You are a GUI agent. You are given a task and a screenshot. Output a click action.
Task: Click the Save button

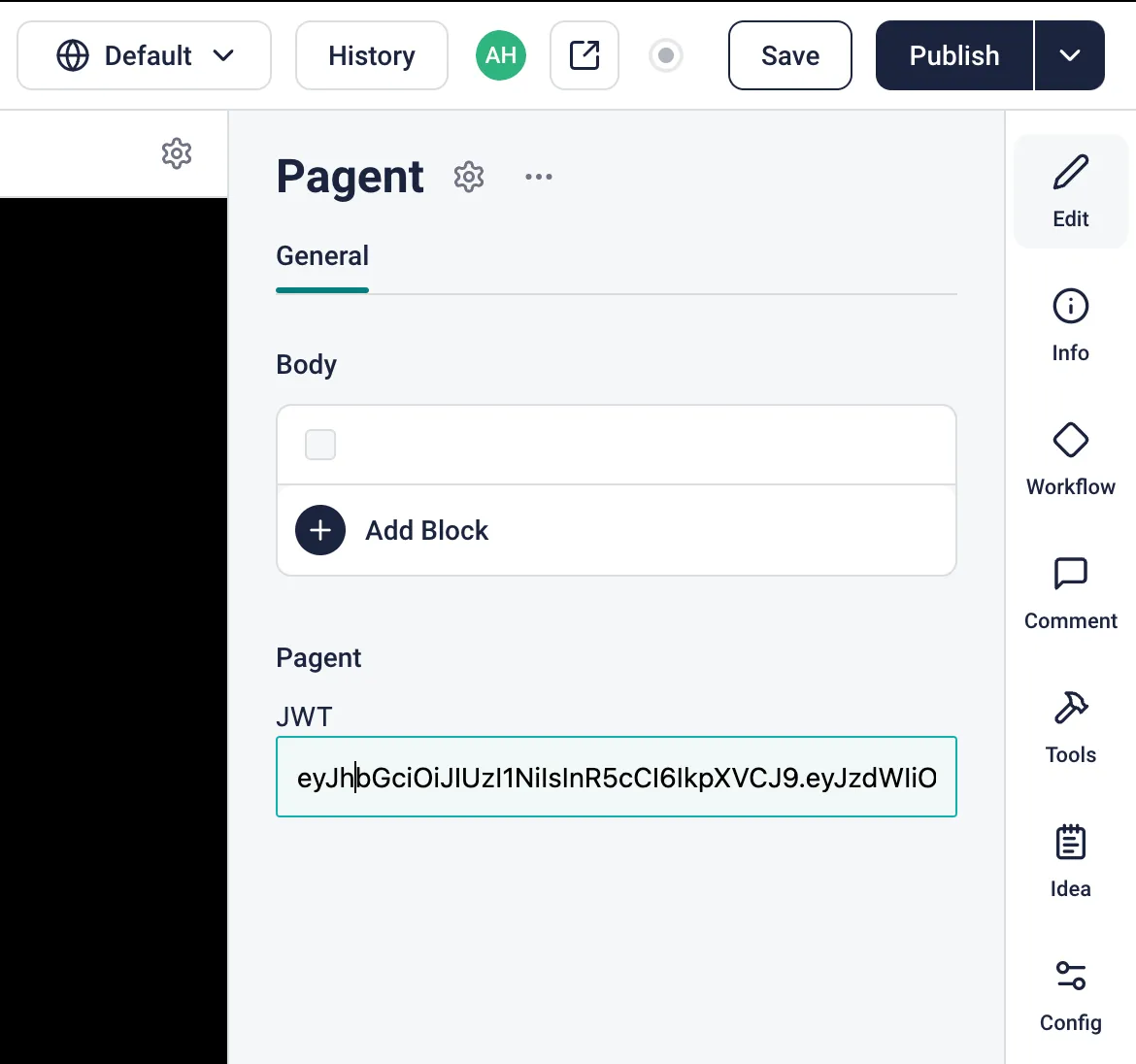[789, 55]
